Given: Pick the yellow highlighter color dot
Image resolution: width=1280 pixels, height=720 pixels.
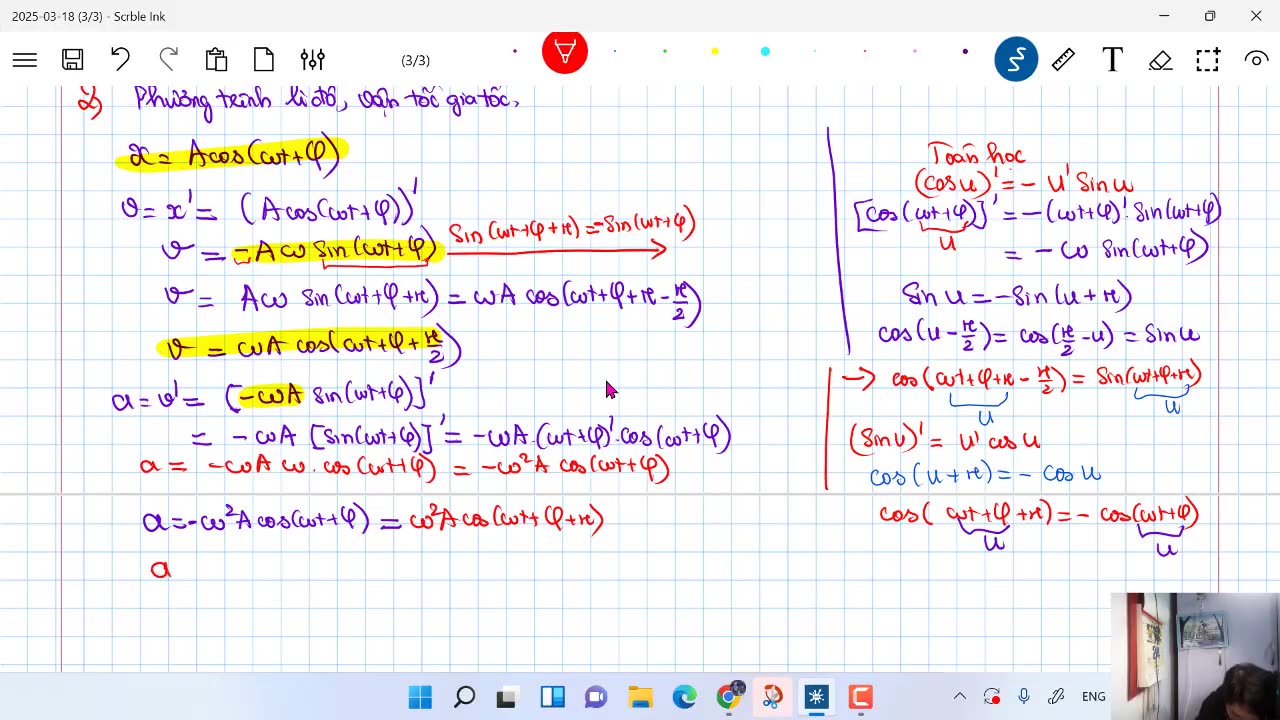Looking at the screenshot, I should (715, 51).
